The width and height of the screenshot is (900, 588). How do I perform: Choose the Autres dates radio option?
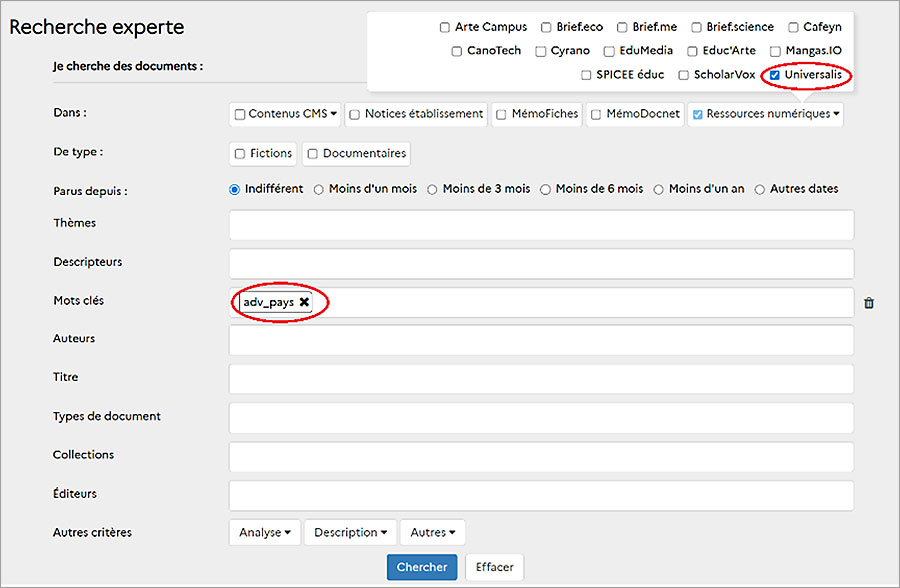click(760, 189)
